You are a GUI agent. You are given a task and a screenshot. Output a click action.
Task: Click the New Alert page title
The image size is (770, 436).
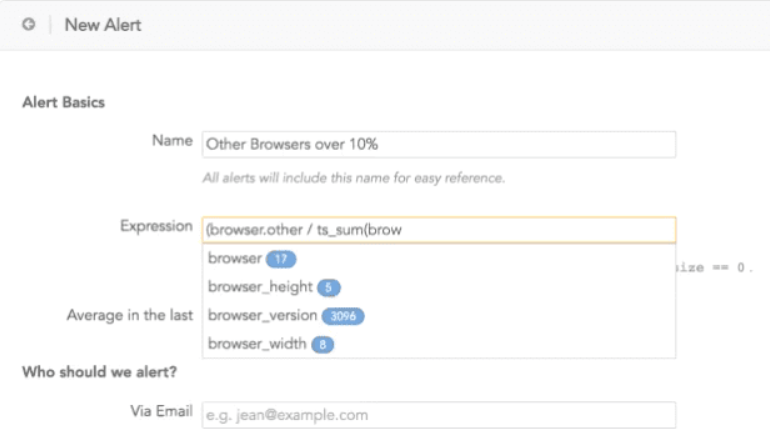tap(103, 25)
